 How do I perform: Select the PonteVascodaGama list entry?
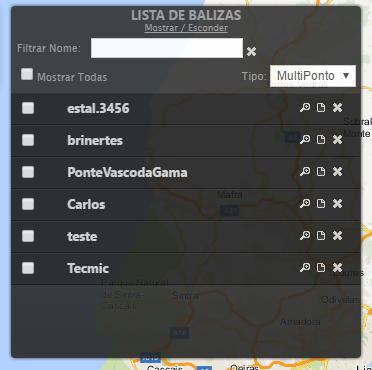click(186, 172)
